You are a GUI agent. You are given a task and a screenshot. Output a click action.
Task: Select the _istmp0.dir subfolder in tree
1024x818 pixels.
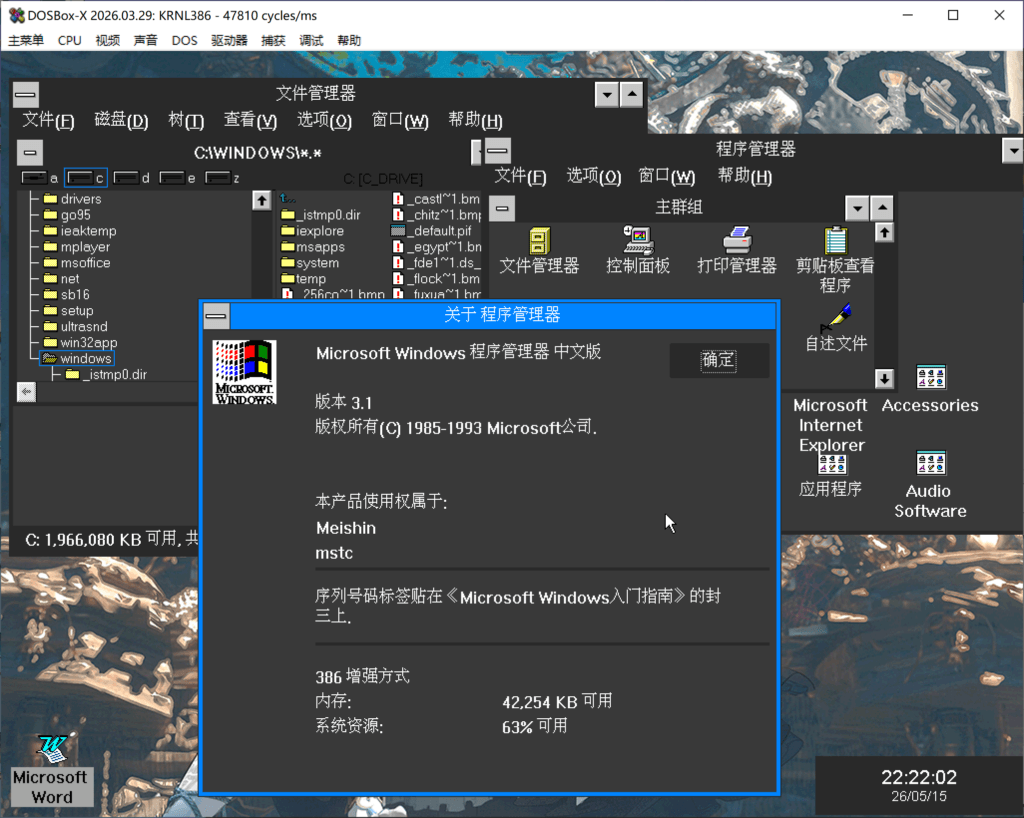tap(106, 374)
